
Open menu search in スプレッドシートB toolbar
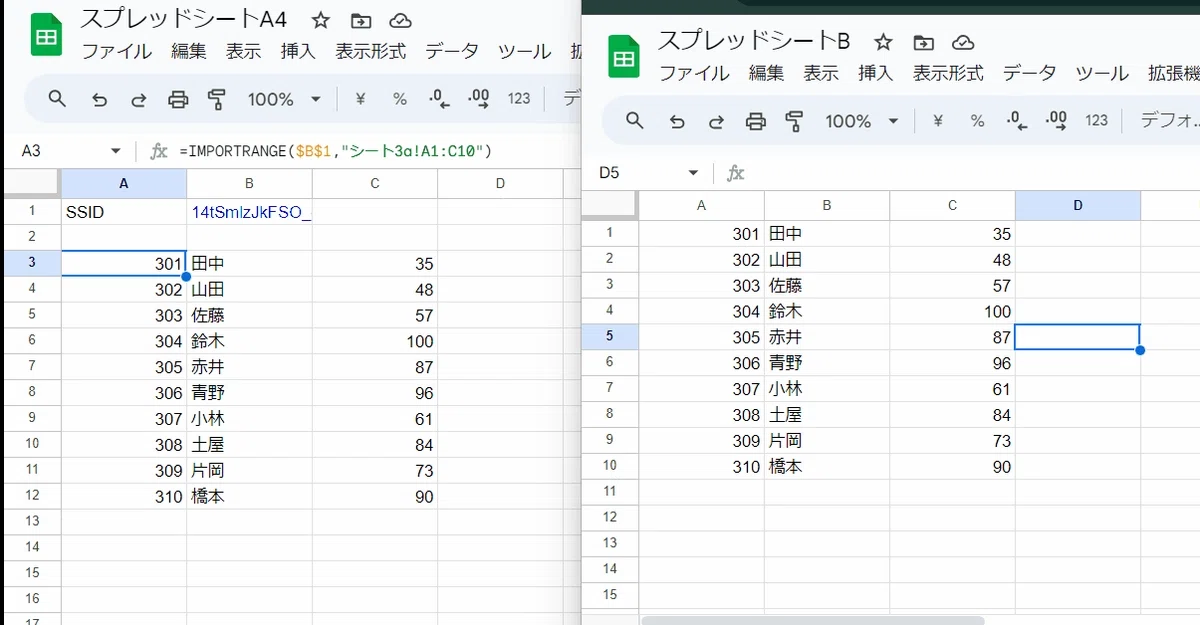pos(634,121)
